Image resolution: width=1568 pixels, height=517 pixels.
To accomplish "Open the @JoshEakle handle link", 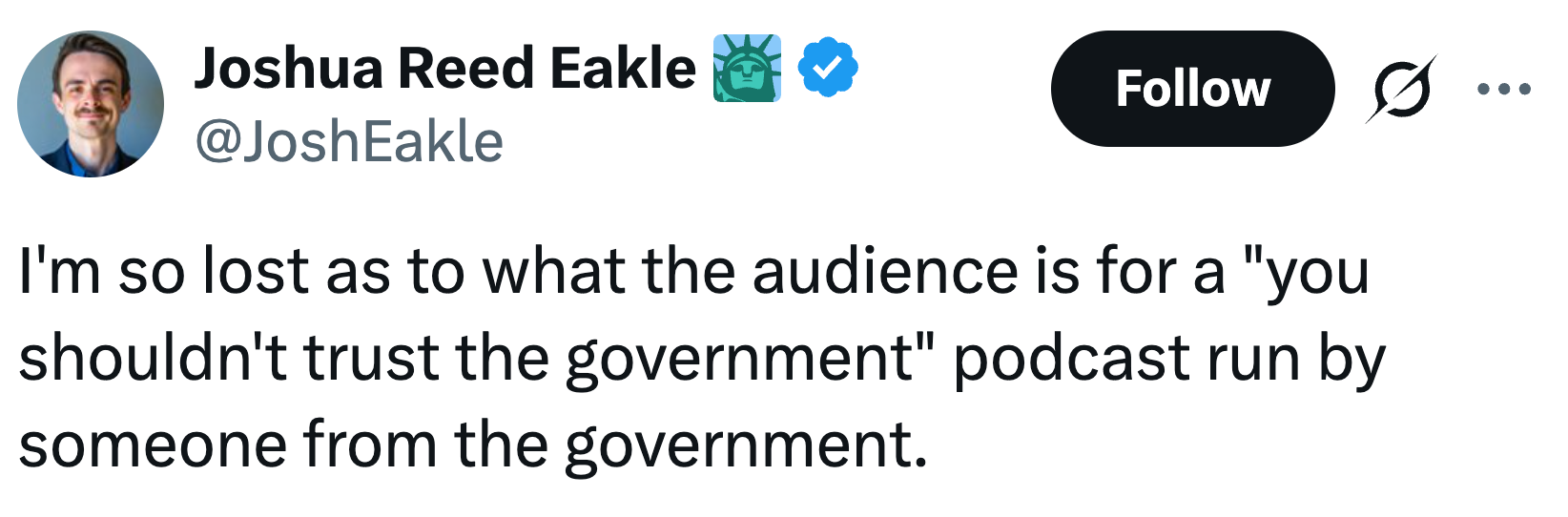I will 349,142.
